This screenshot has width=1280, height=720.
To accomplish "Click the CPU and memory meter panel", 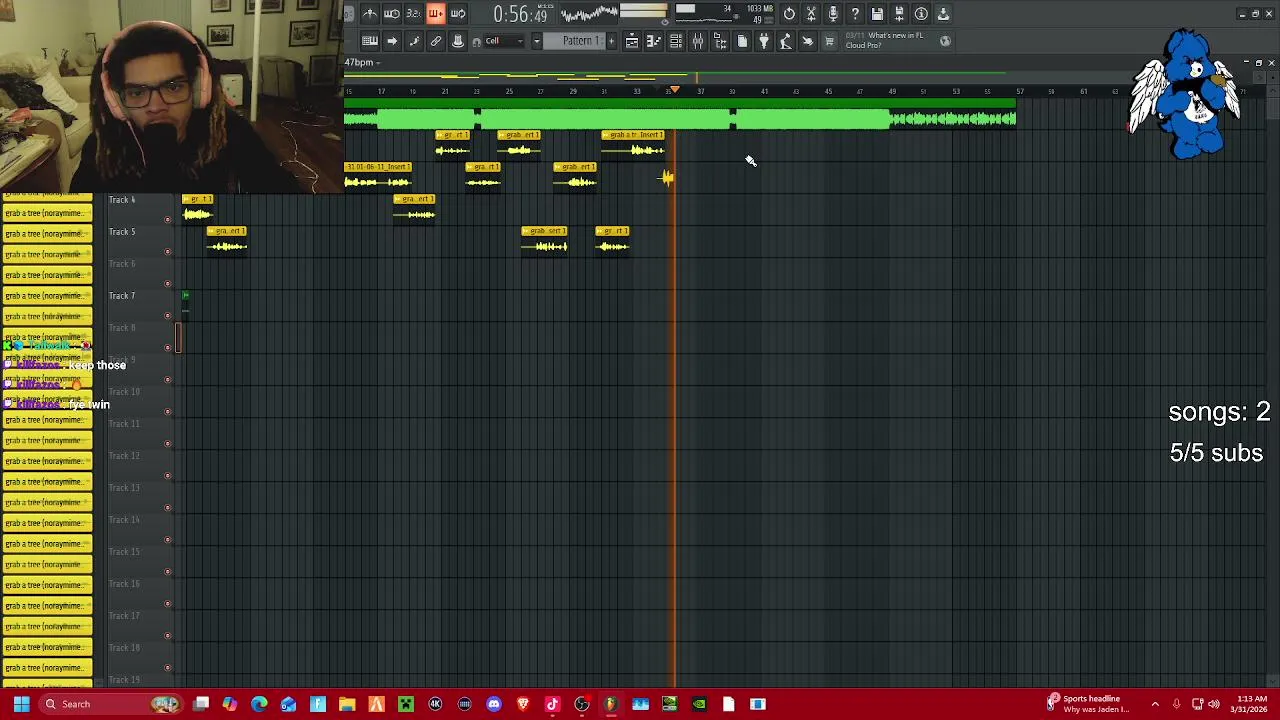I will click(x=724, y=14).
